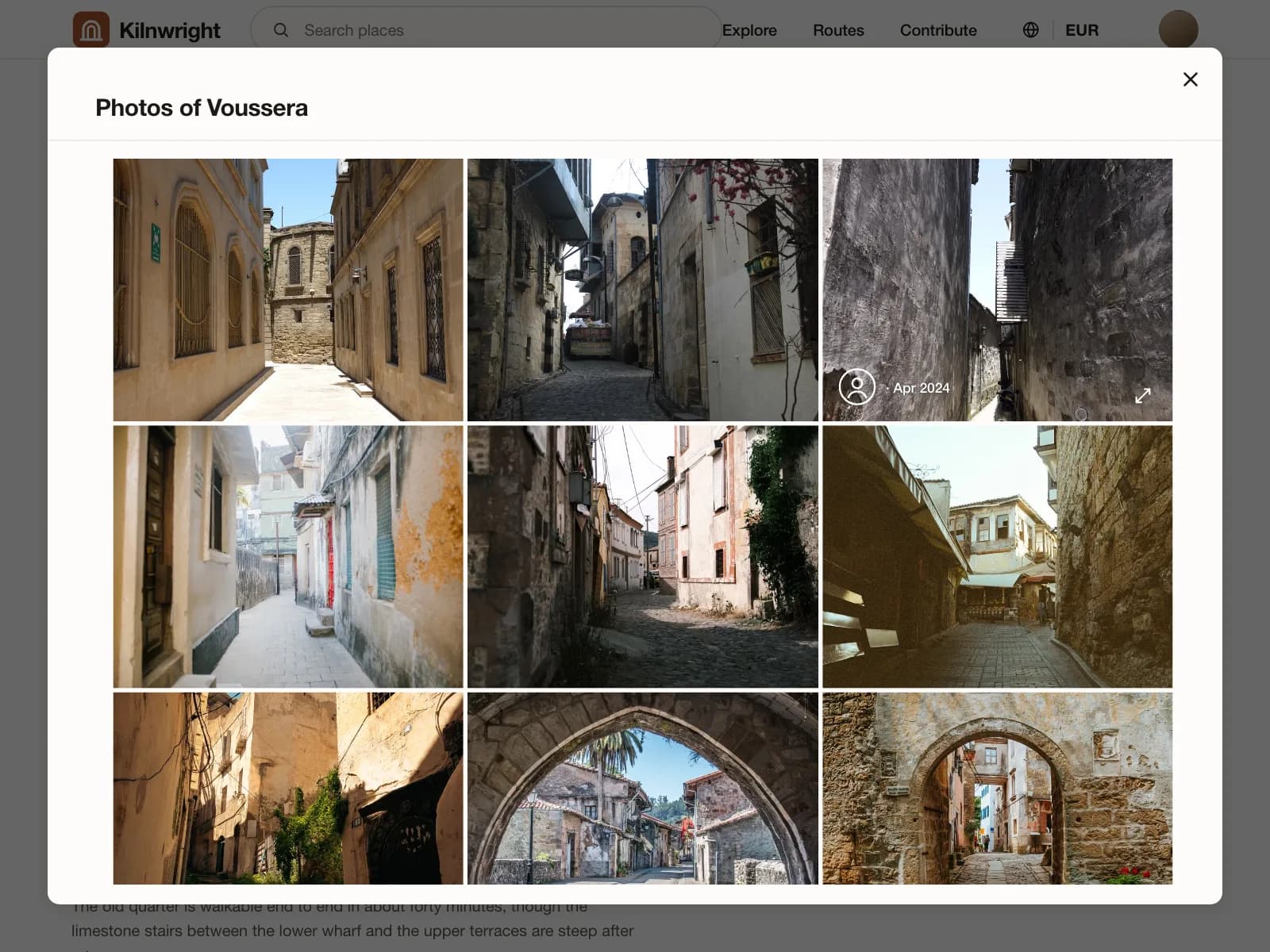Viewport: 1270px width, 952px height.
Task: Close the Photos of Voussera dialog
Action: coord(1190,79)
